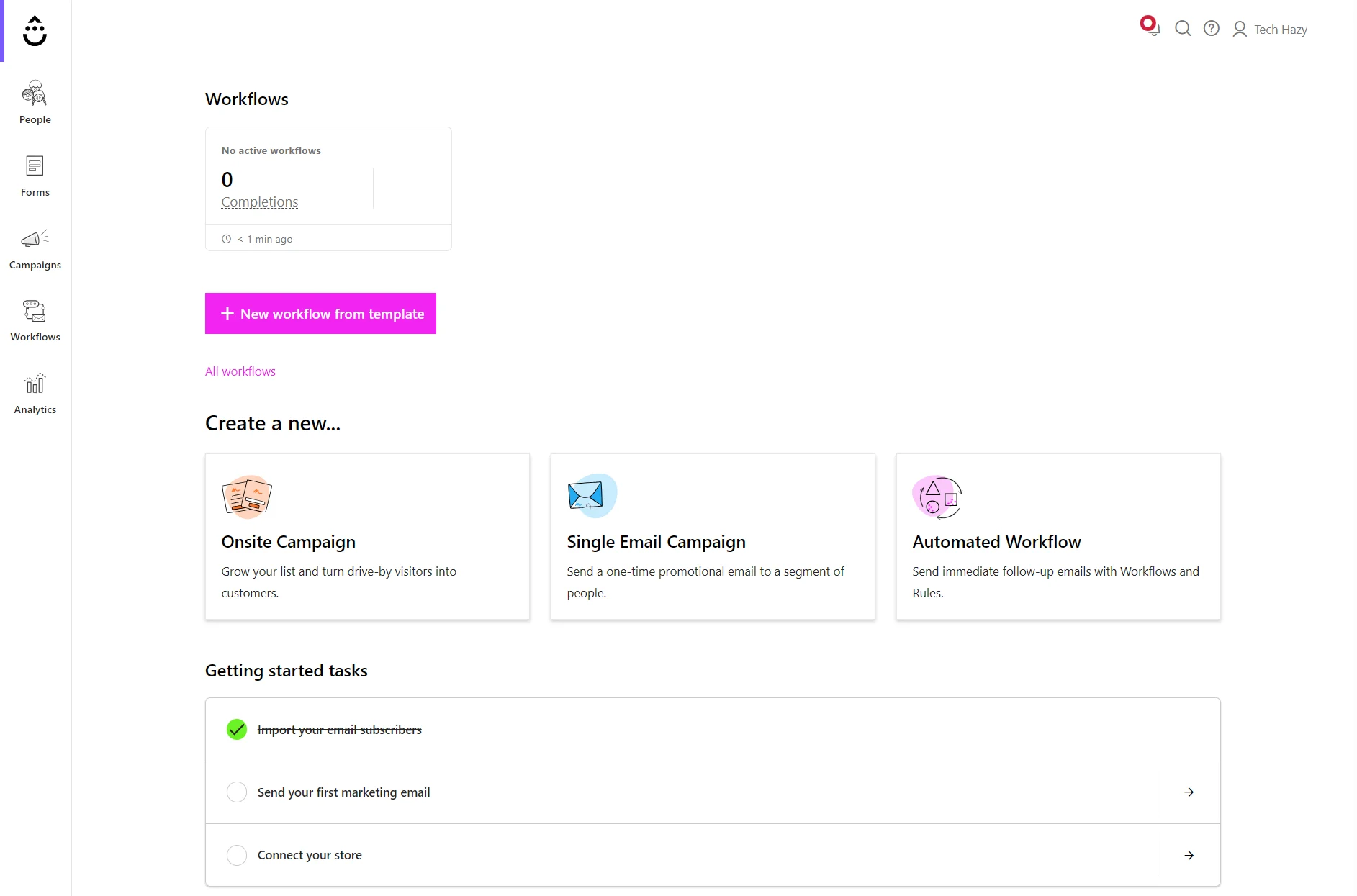Select the Campaigns label in sidebar
This screenshot has height=896, width=1357.
(x=35, y=265)
